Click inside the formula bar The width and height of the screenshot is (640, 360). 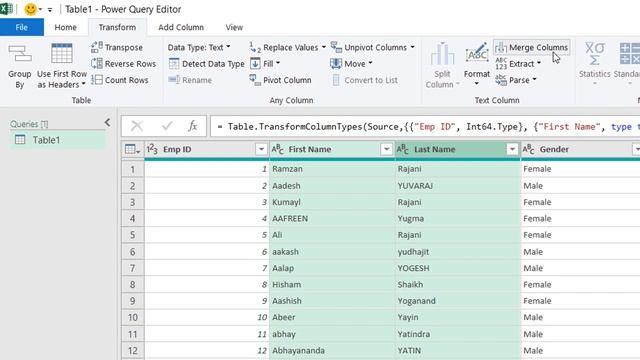click(x=424, y=127)
